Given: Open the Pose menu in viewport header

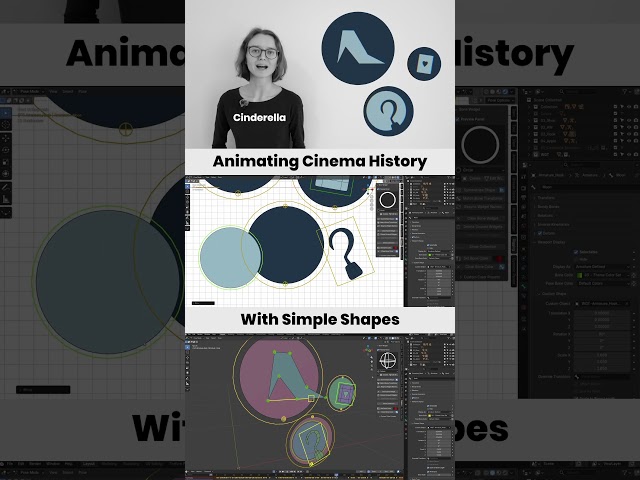Looking at the screenshot, I should pos(82,91).
